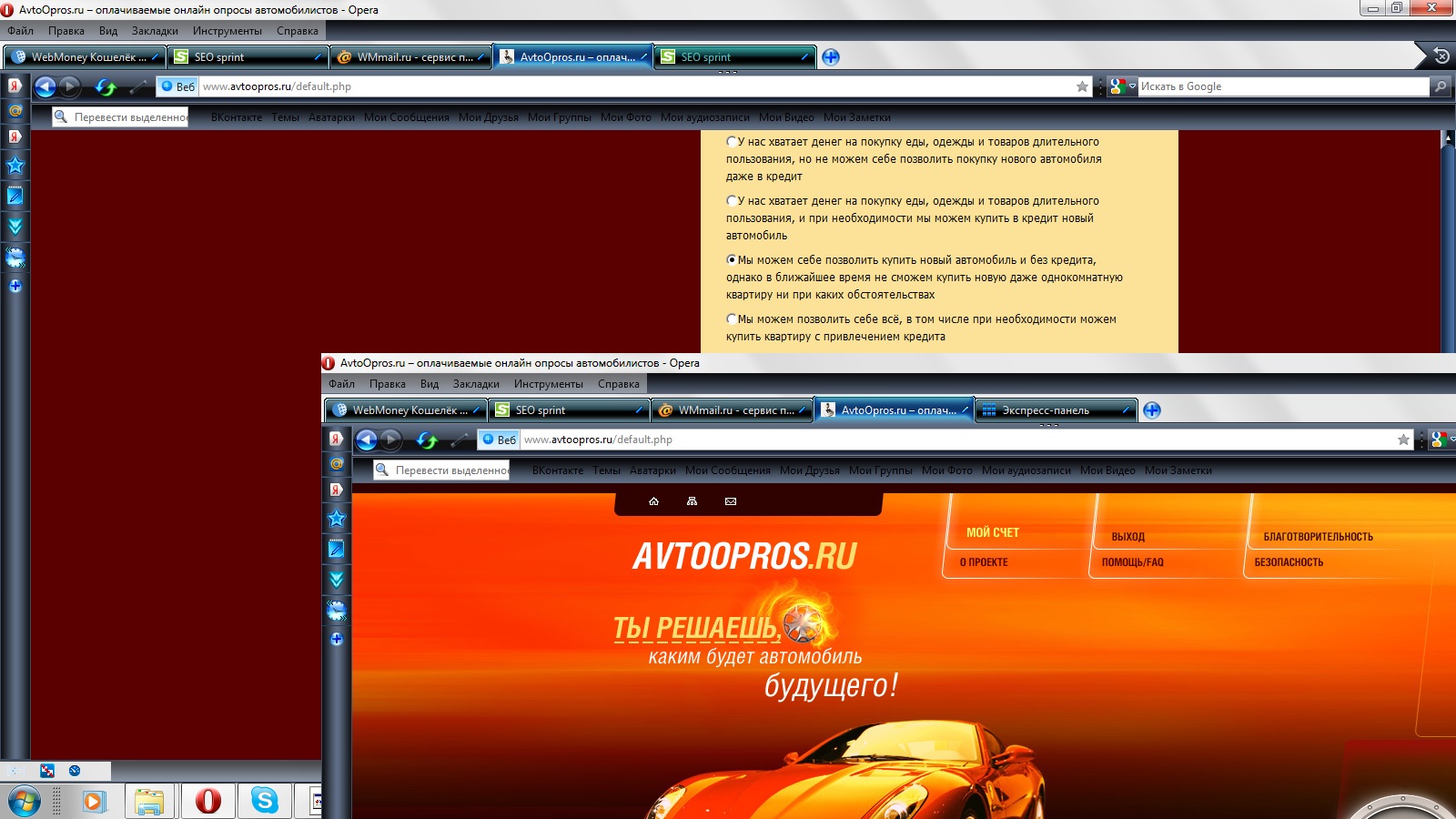The height and width of the screenshot is (819, 1456).
Task: Open БЛАГОТВОРИТЕЛЬНОСТЬ link on AvtoOpros page
Action: click(1319, 537)
